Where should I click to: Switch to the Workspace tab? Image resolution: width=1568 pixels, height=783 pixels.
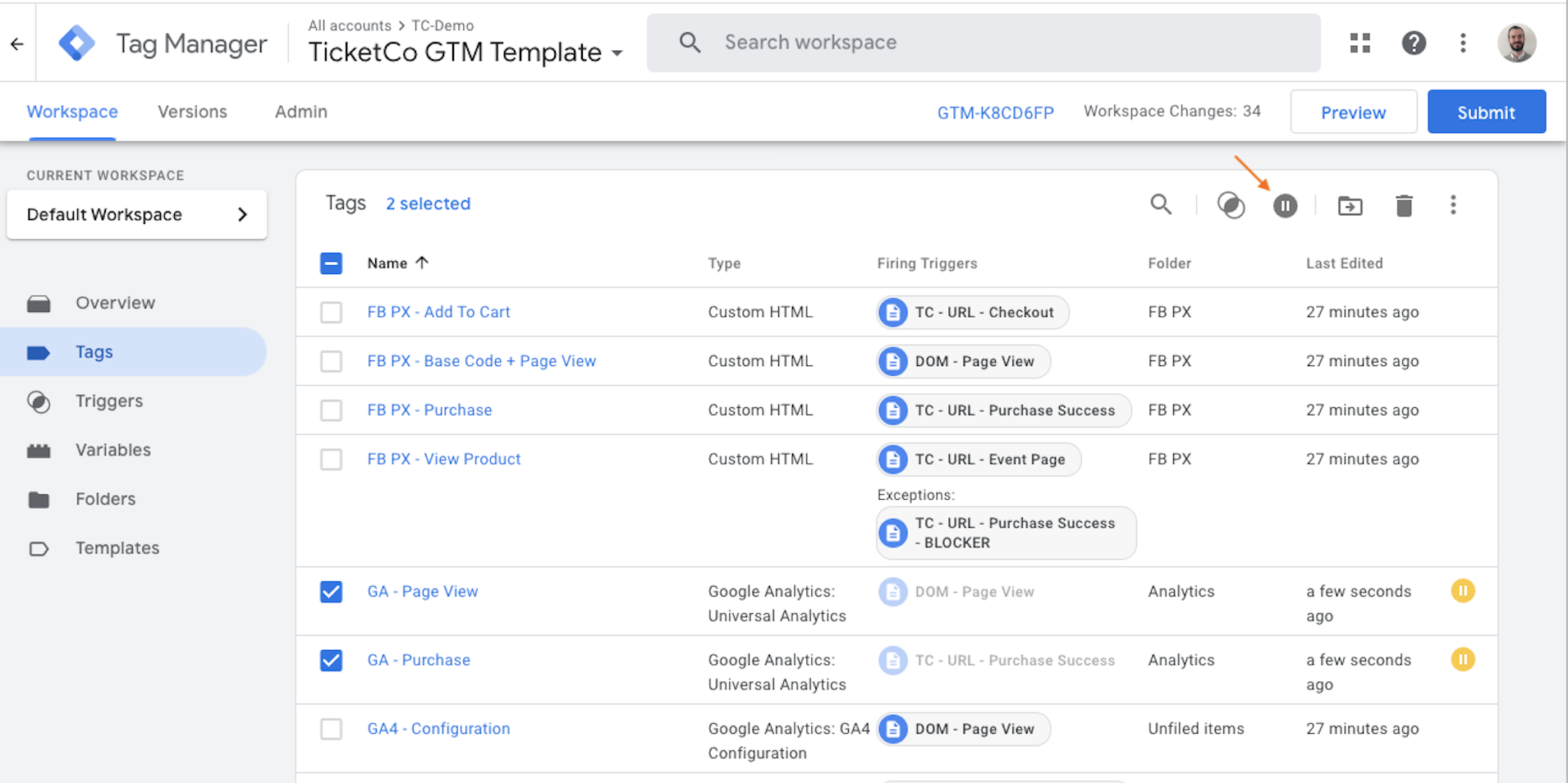click(72, 112)
